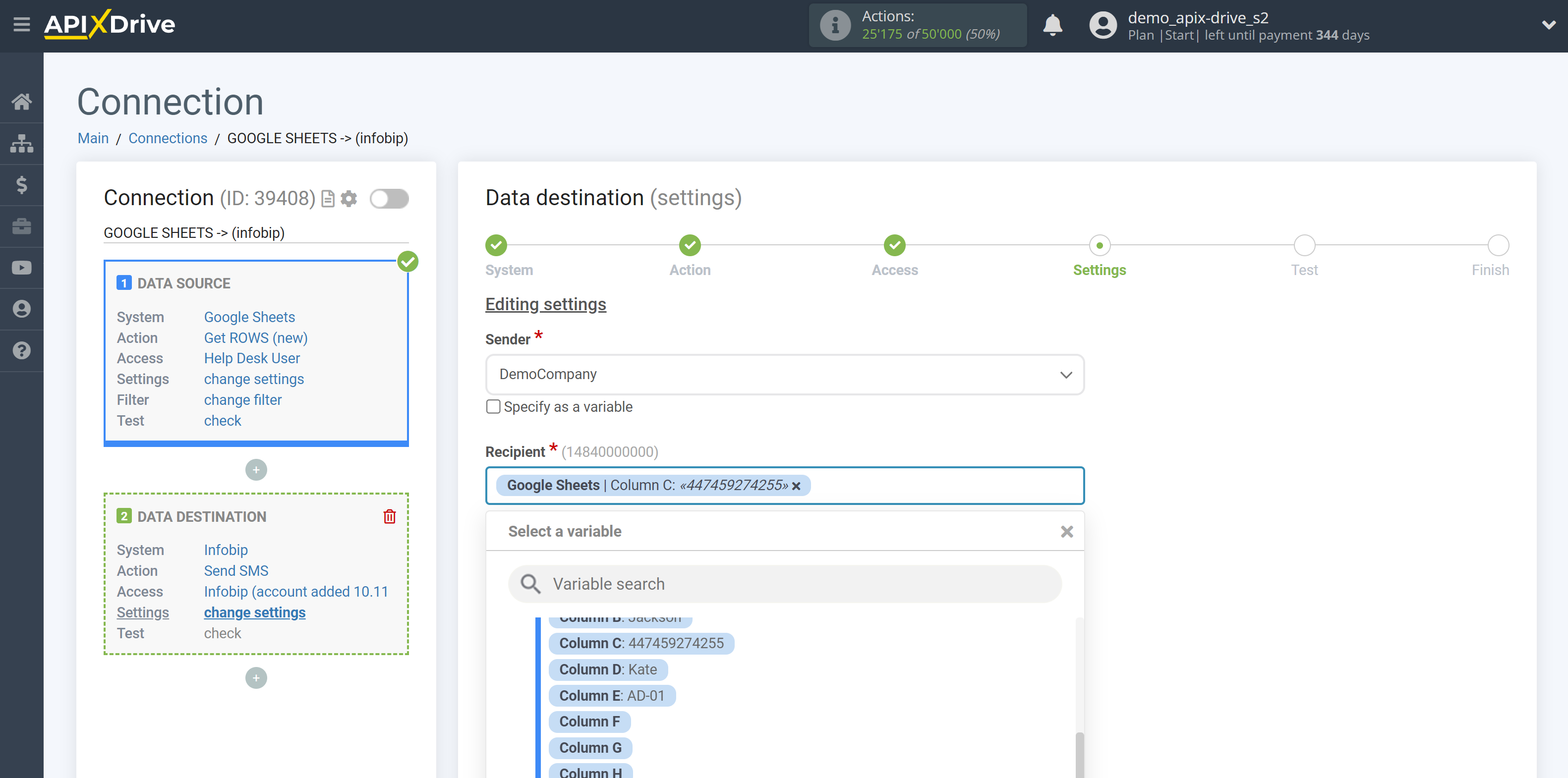This screenshot has height=778, width=1568.
Task: Close the Select a variable panel
Action: [1066, 532]
